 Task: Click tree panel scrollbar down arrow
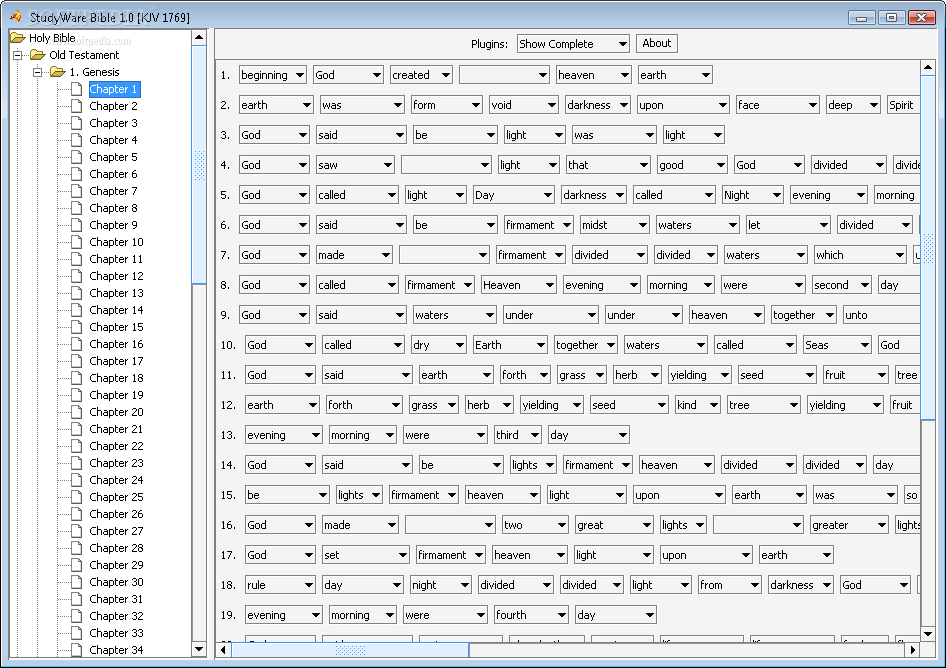click(199, 649)
